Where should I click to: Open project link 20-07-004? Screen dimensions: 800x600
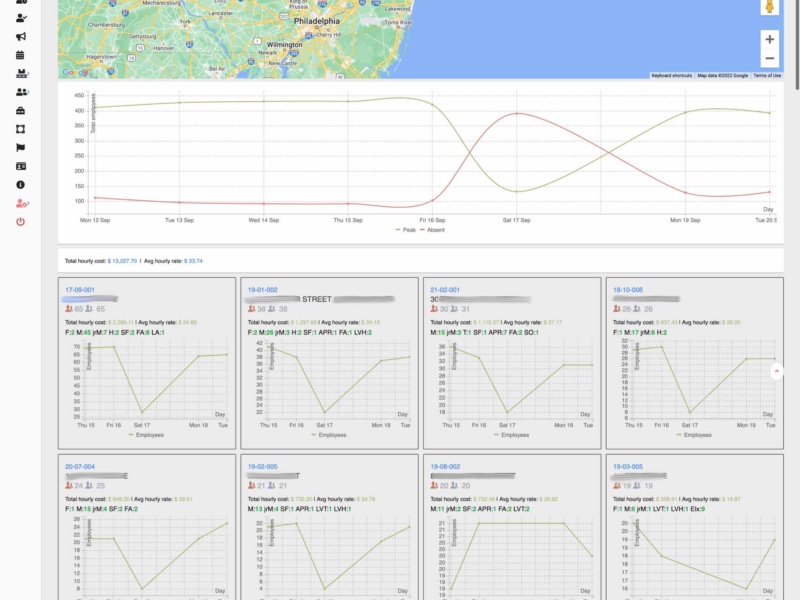(80, 466)
